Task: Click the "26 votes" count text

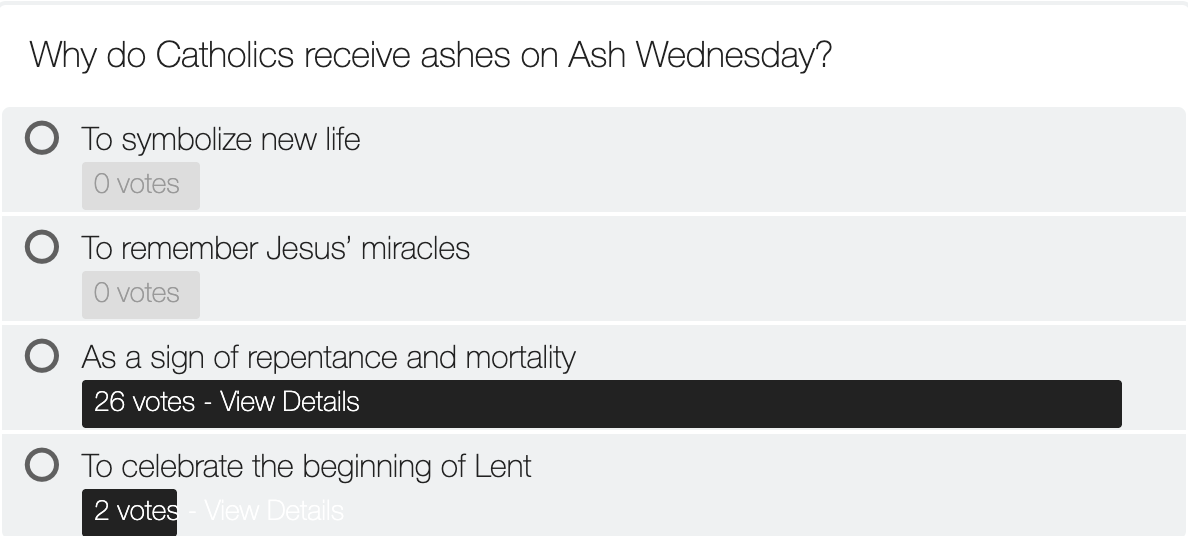Action: (x=144, y=402)
